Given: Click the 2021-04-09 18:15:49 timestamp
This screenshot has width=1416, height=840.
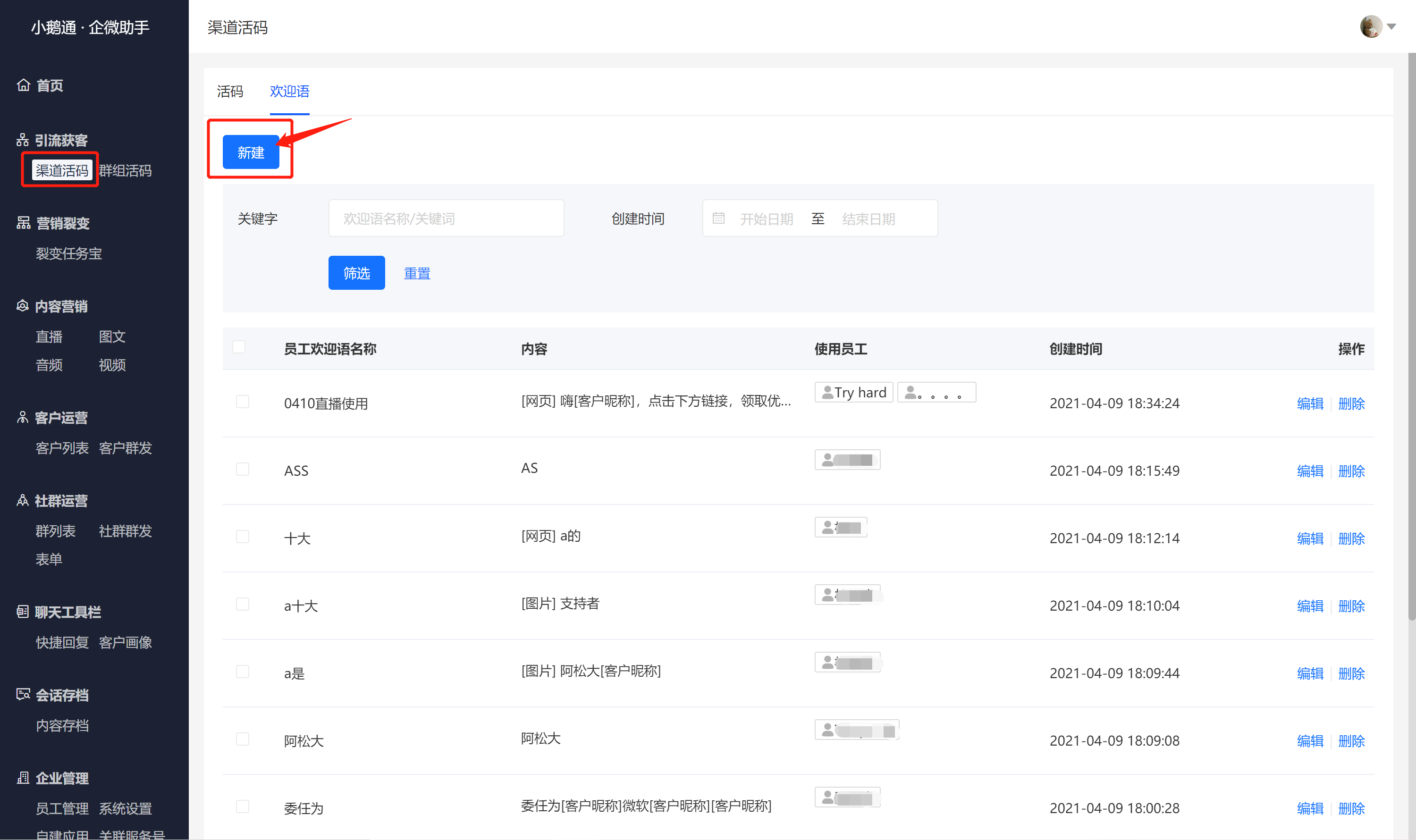Looking at the screenshot, I should pyautogui.click(x=1114, y=471).
